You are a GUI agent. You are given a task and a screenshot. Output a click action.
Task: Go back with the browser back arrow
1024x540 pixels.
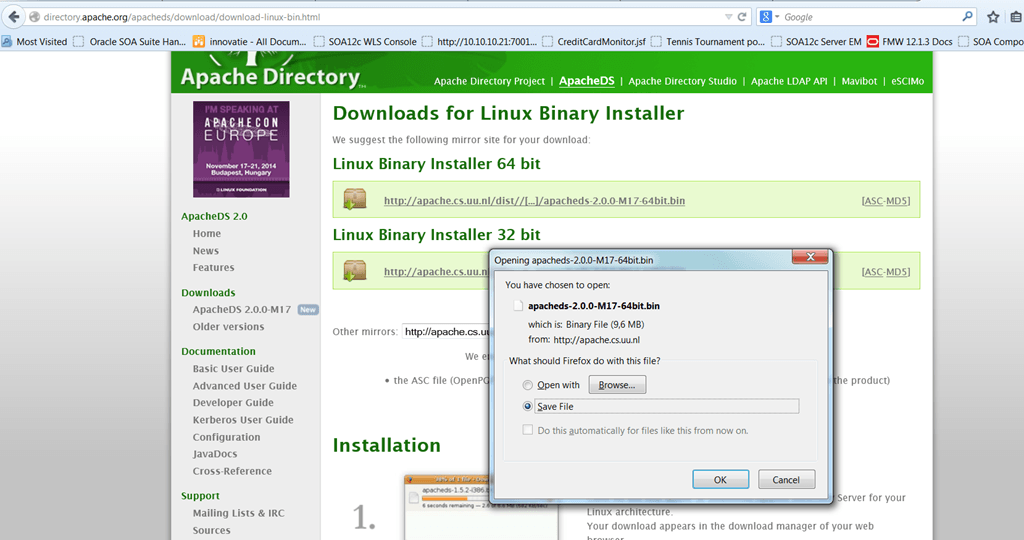(x=14, y=17)
